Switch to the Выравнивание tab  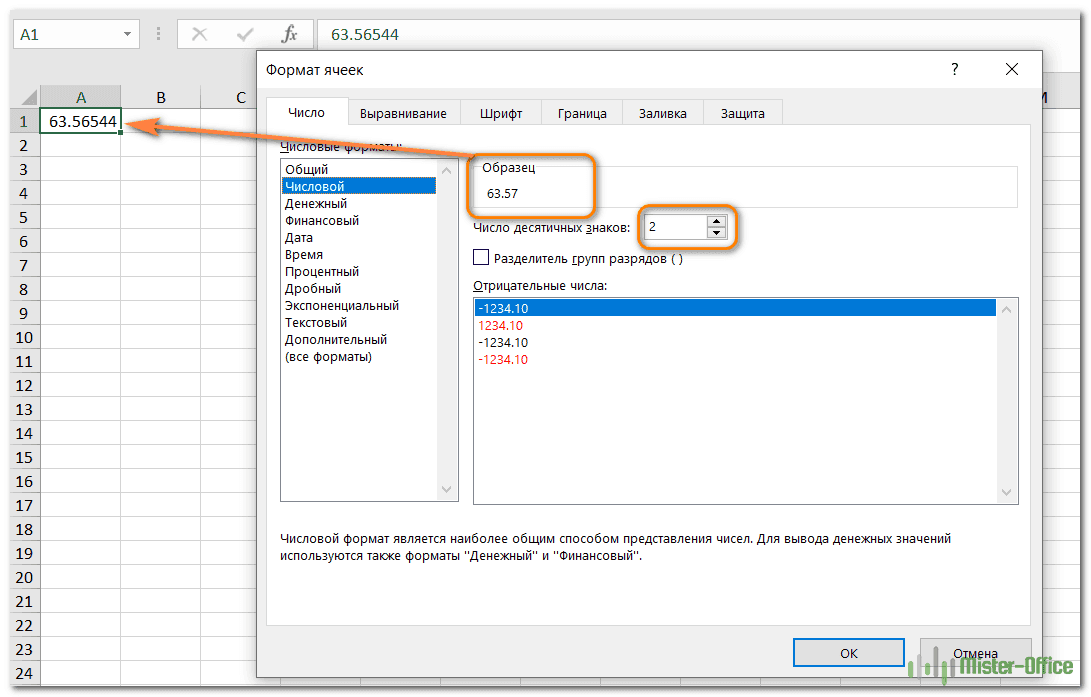click(403, 113)
